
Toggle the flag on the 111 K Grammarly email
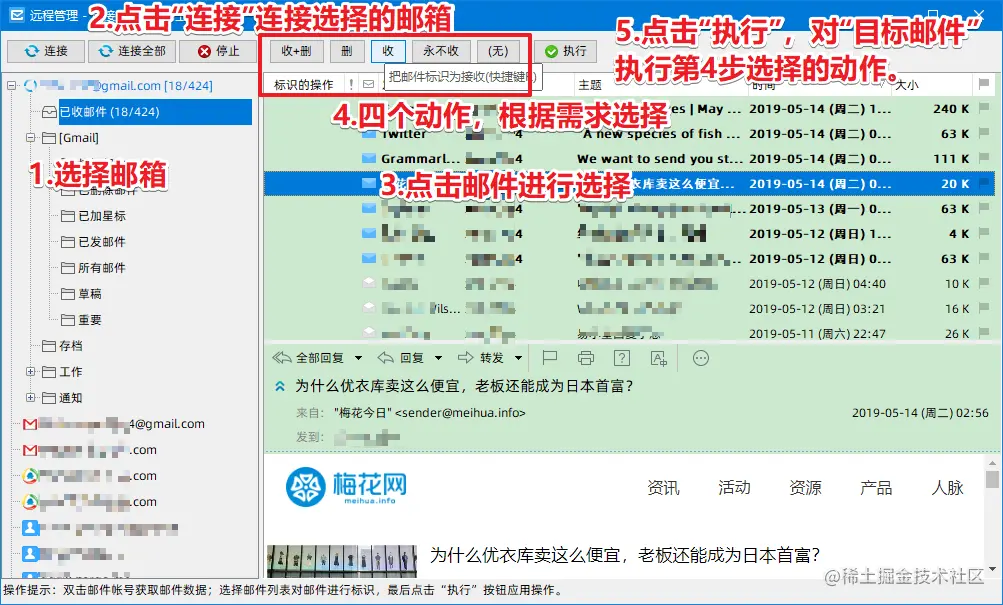(984, 159)
